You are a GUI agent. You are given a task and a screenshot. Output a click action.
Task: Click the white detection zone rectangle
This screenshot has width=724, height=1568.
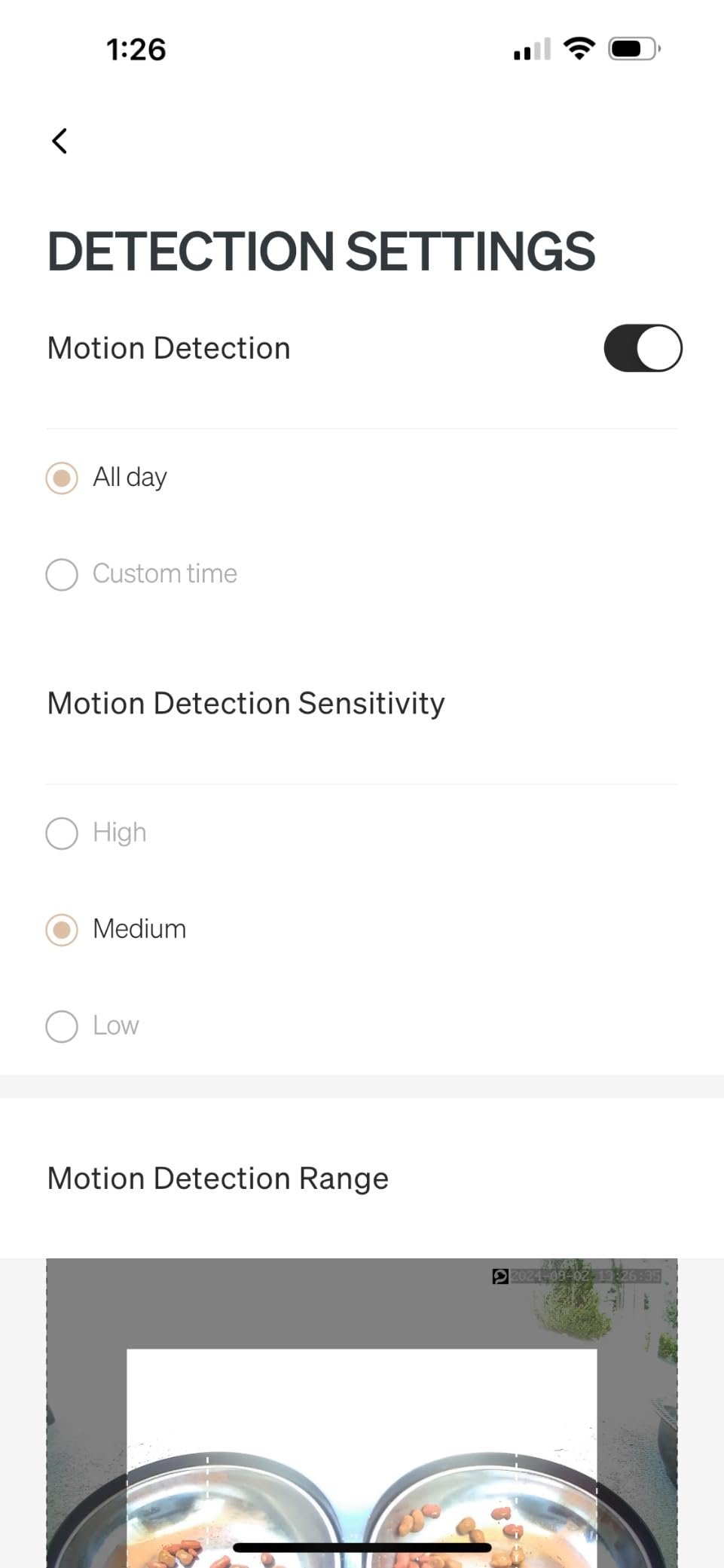click(x=362, y=1401)
